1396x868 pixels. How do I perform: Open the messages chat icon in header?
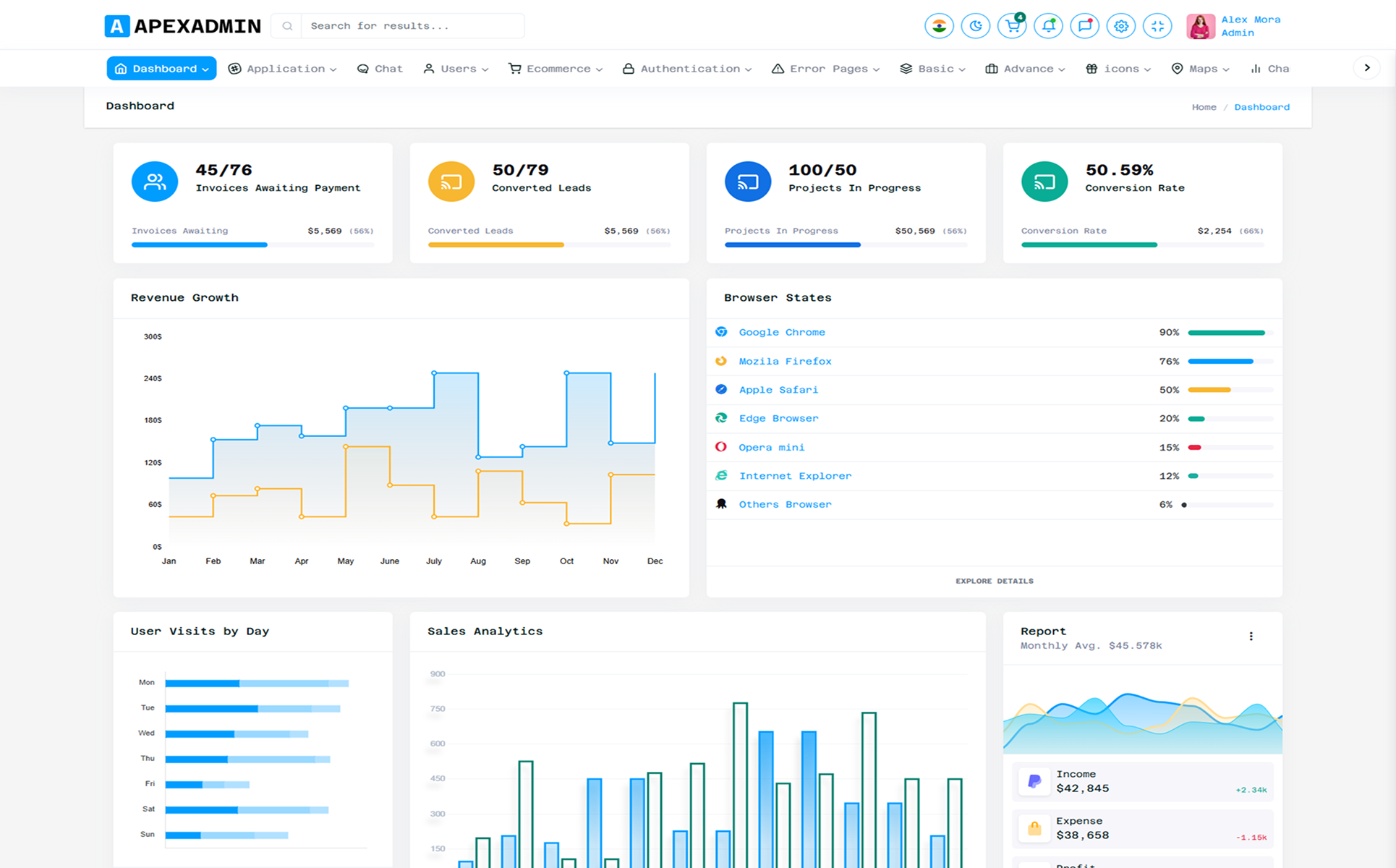pyautogui.click(x=1084, y=26)
